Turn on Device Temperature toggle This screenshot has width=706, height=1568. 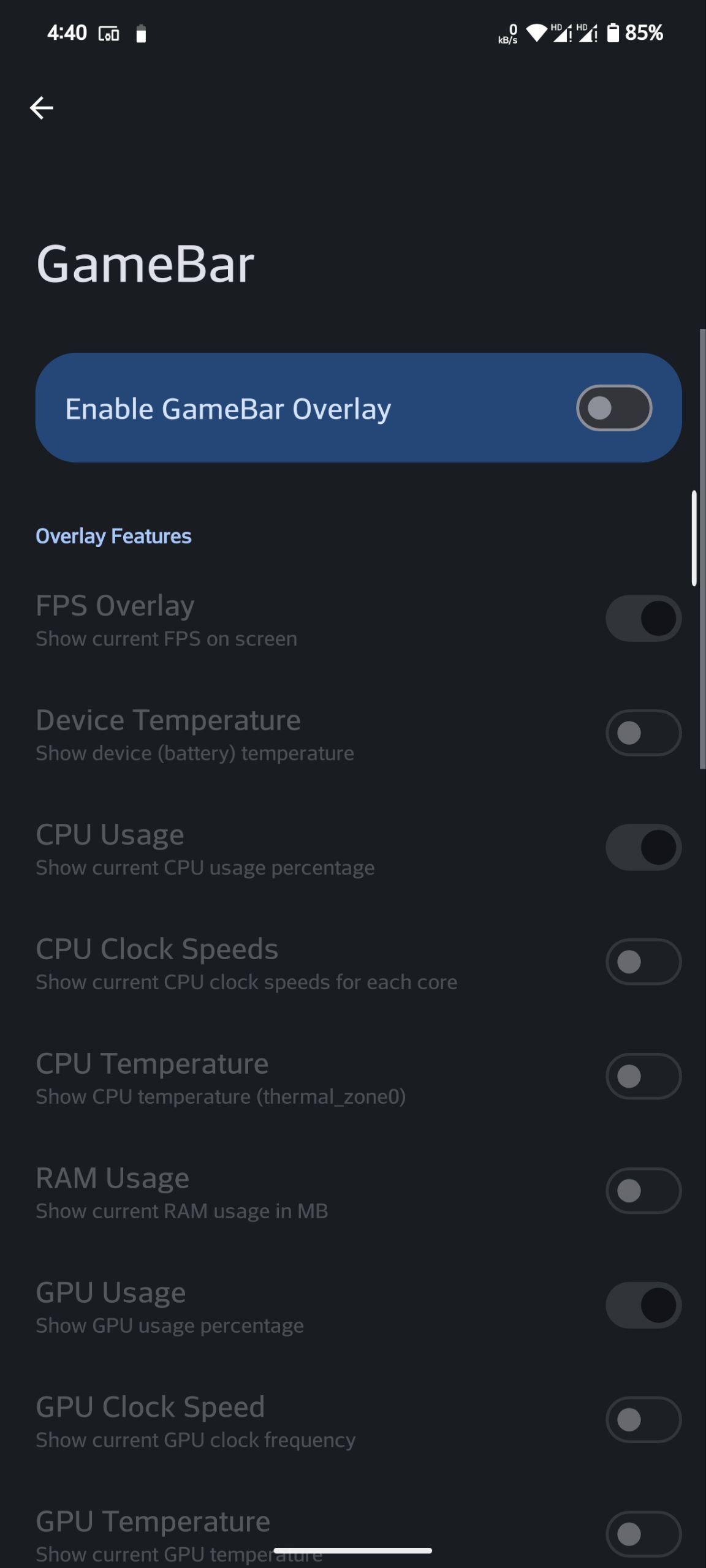coord(643,733)
